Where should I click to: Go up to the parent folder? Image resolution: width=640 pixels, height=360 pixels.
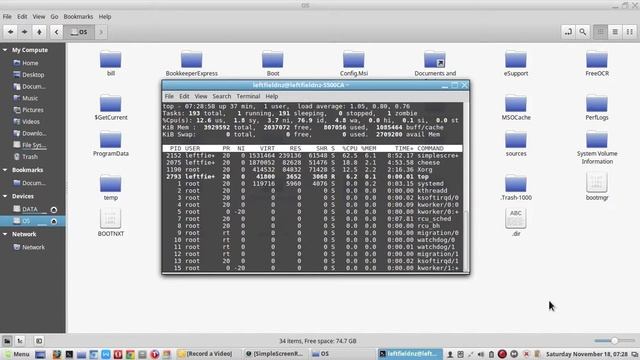[39, 32]
